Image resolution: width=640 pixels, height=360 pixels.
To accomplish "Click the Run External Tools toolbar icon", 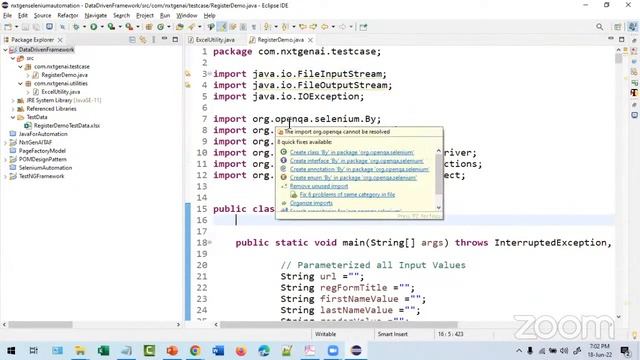I will click(x=129, y=27).
